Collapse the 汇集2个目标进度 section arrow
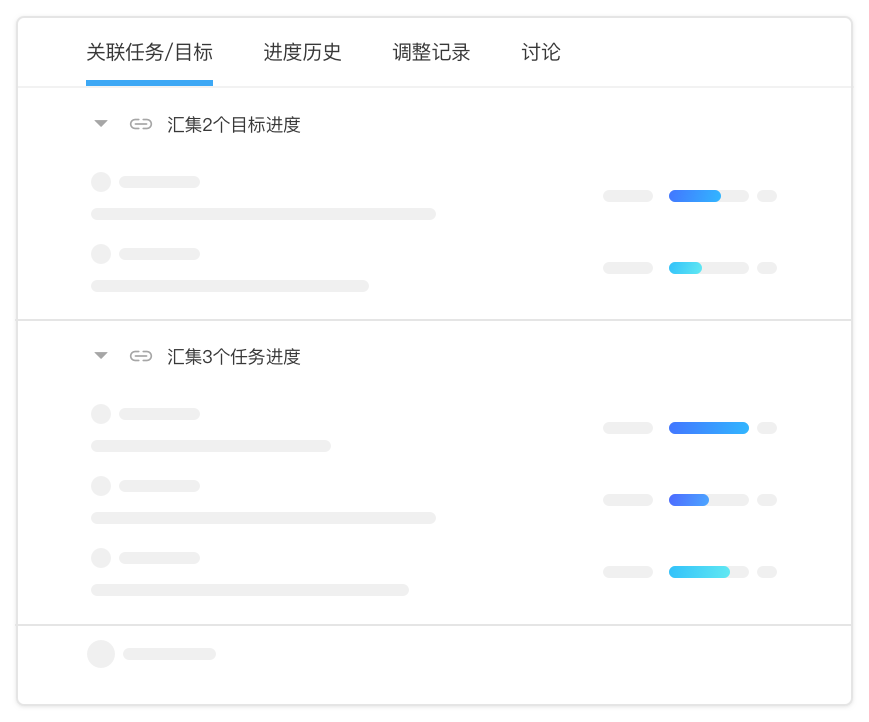Image resolution: width=869 pixels, height=722 pixels. tap(101, 124)
